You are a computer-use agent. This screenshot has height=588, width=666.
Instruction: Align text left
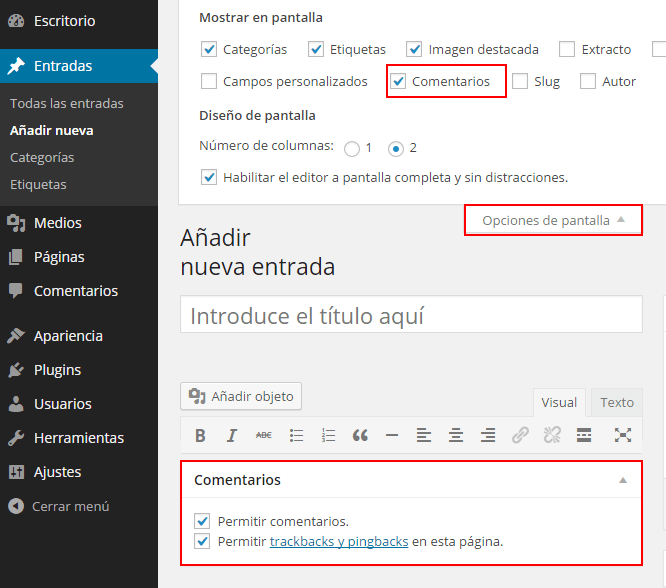tap(424, 435)
